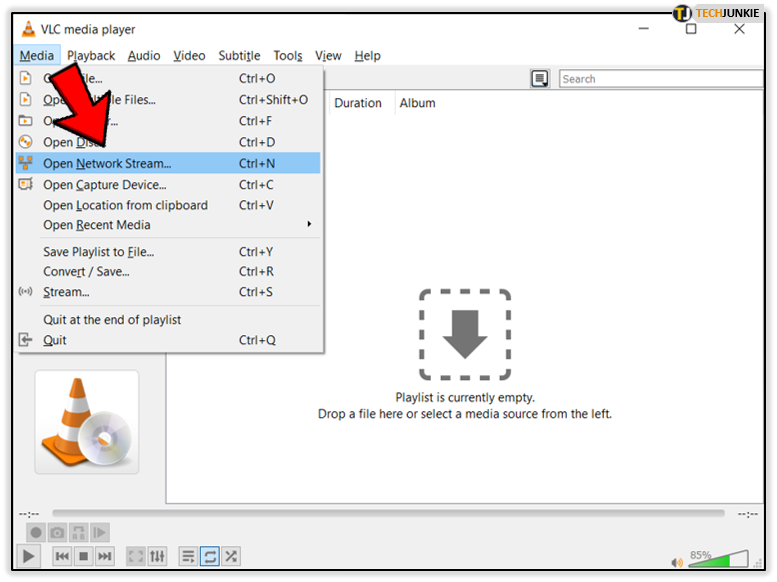
Task: Click the Open File icon entry
Action: pos(25,78)
